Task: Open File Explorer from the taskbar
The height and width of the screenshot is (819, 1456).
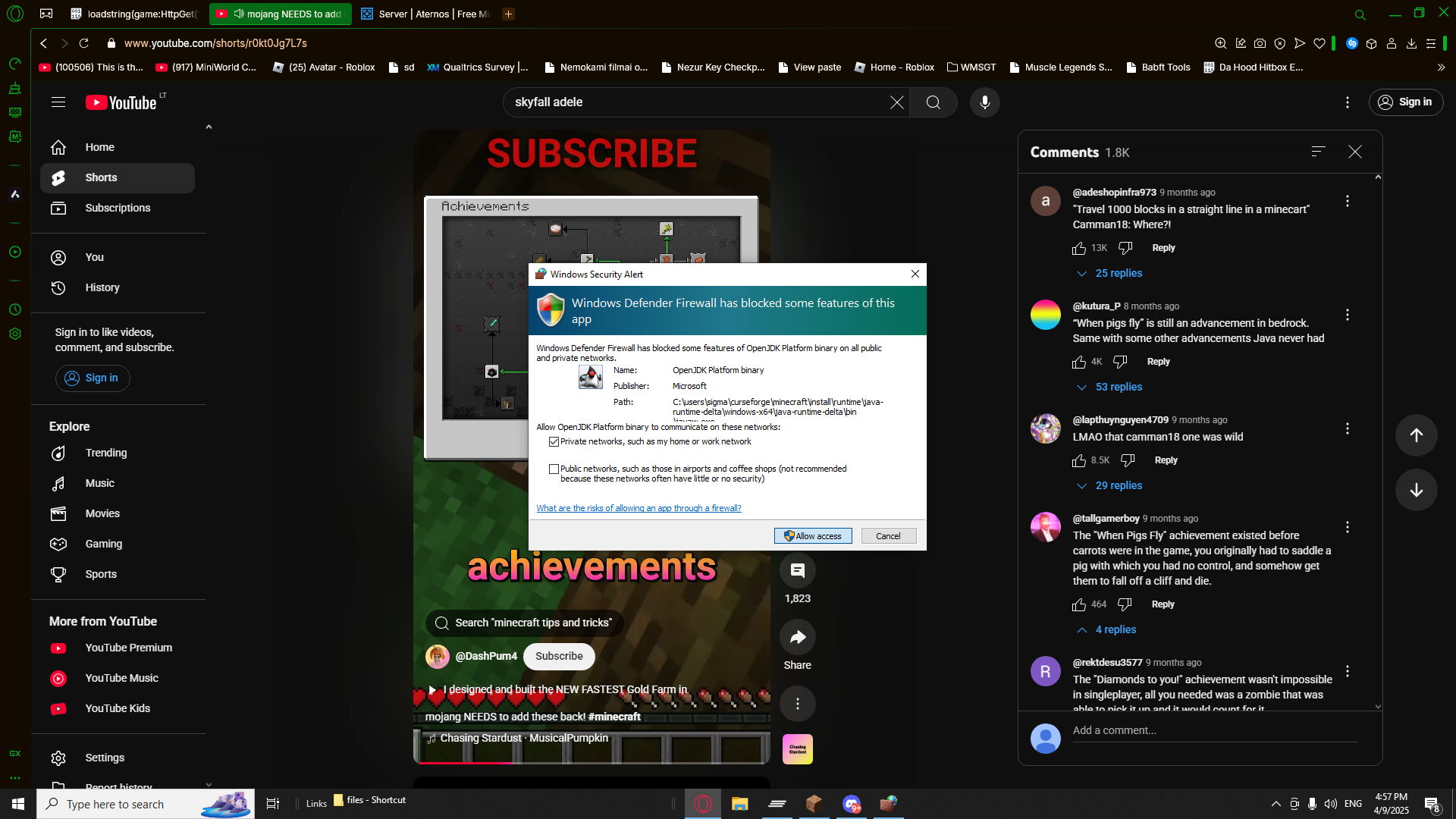Action: point(739,804)
